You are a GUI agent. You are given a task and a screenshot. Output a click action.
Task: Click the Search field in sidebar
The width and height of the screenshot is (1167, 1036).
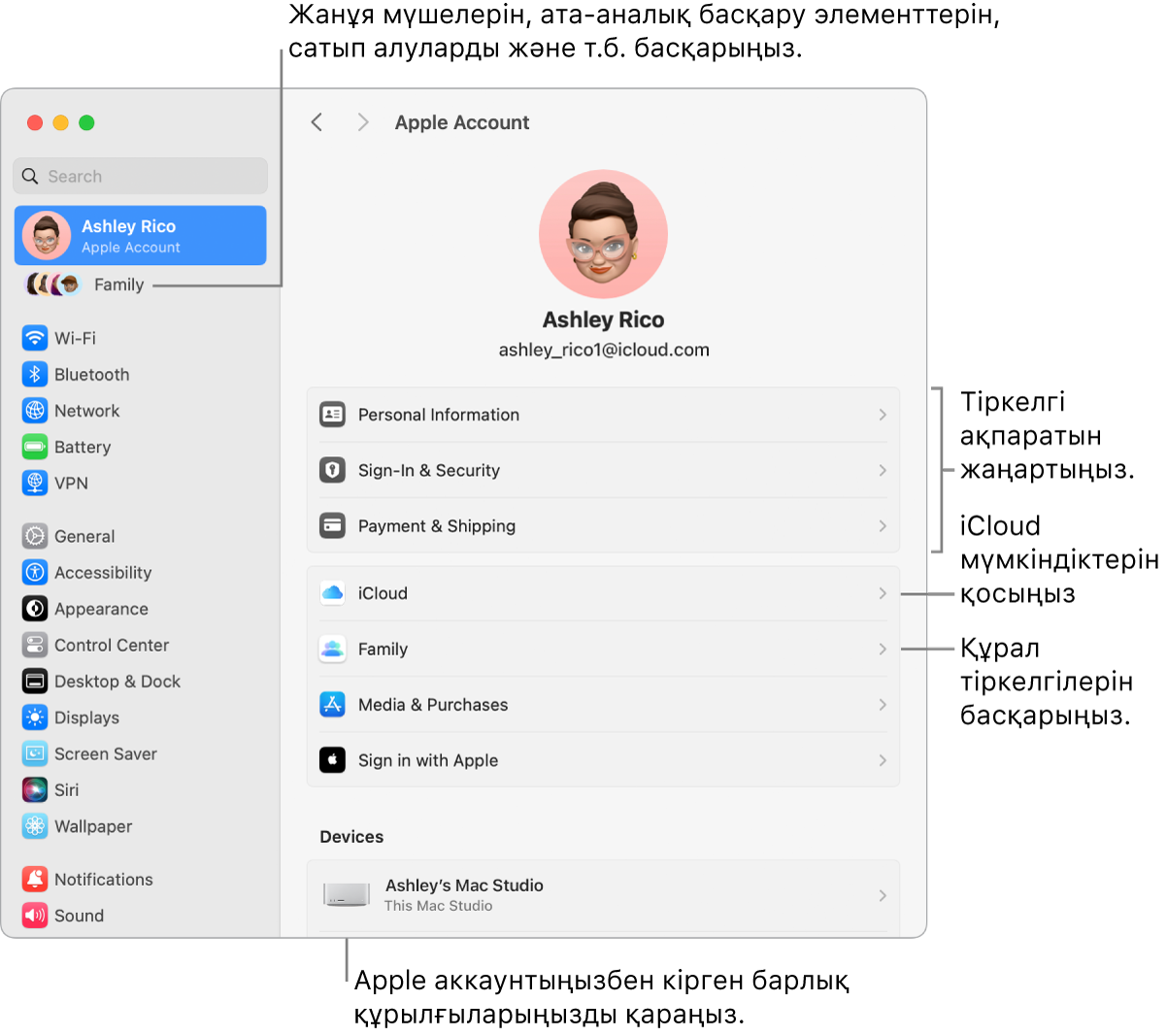[x=141, y=176]
